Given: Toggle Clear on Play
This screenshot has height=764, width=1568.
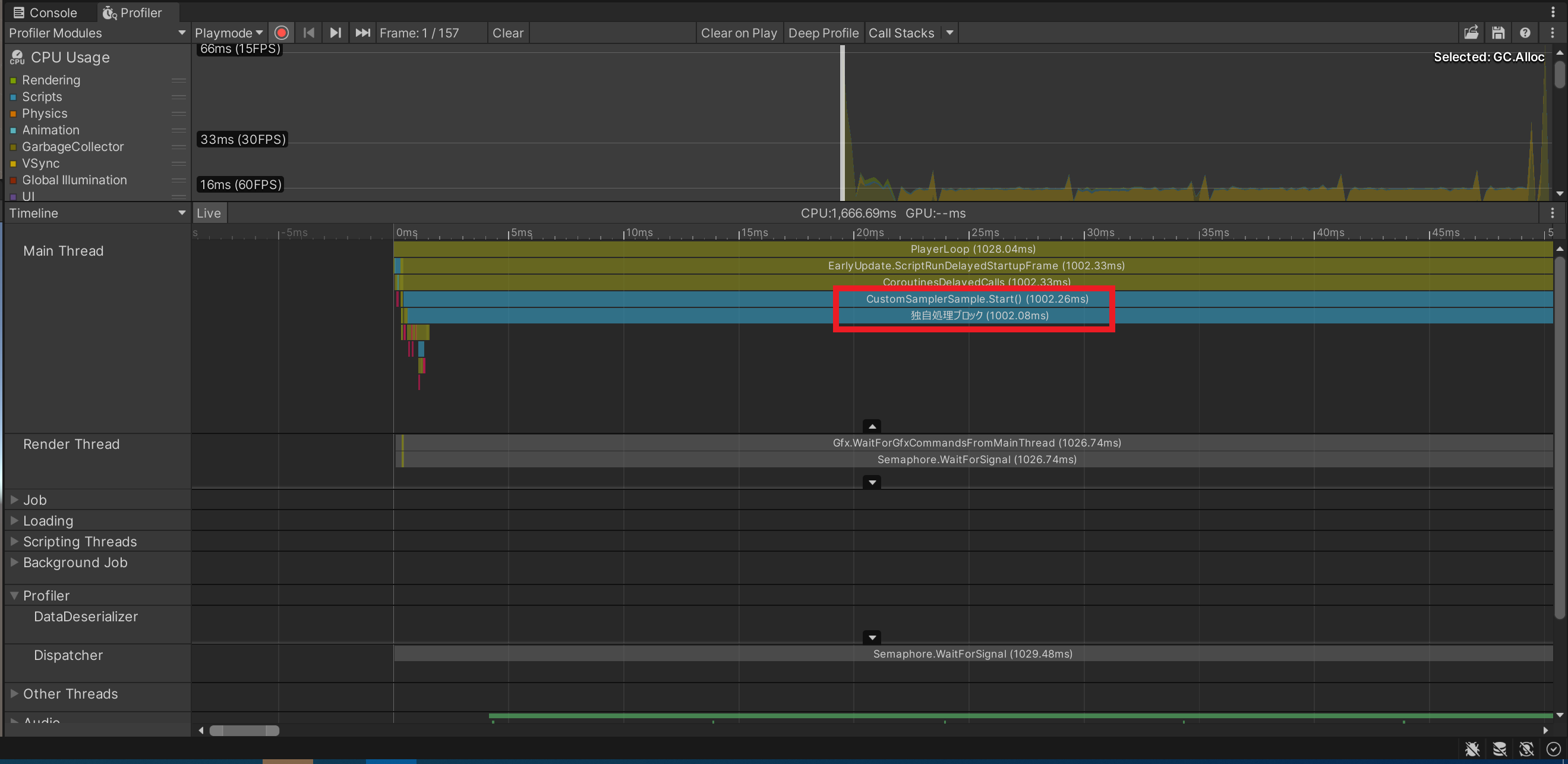Looking at the screenshot, I should (739, 32).
